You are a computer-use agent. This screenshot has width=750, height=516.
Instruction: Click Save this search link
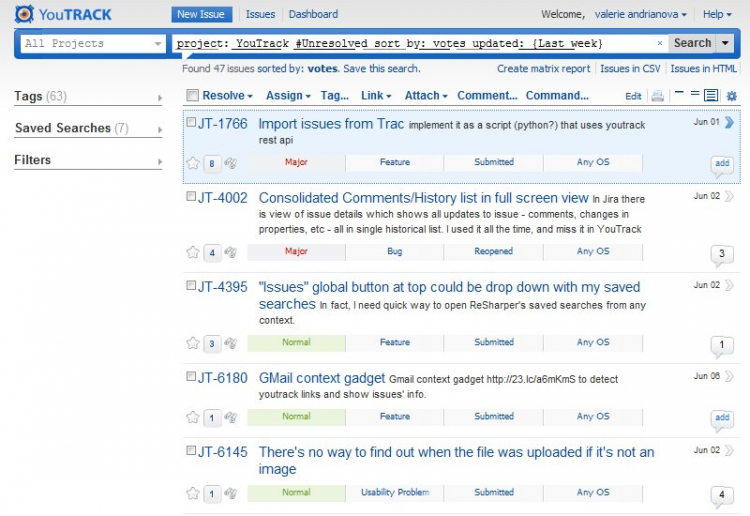pos(382,69)
